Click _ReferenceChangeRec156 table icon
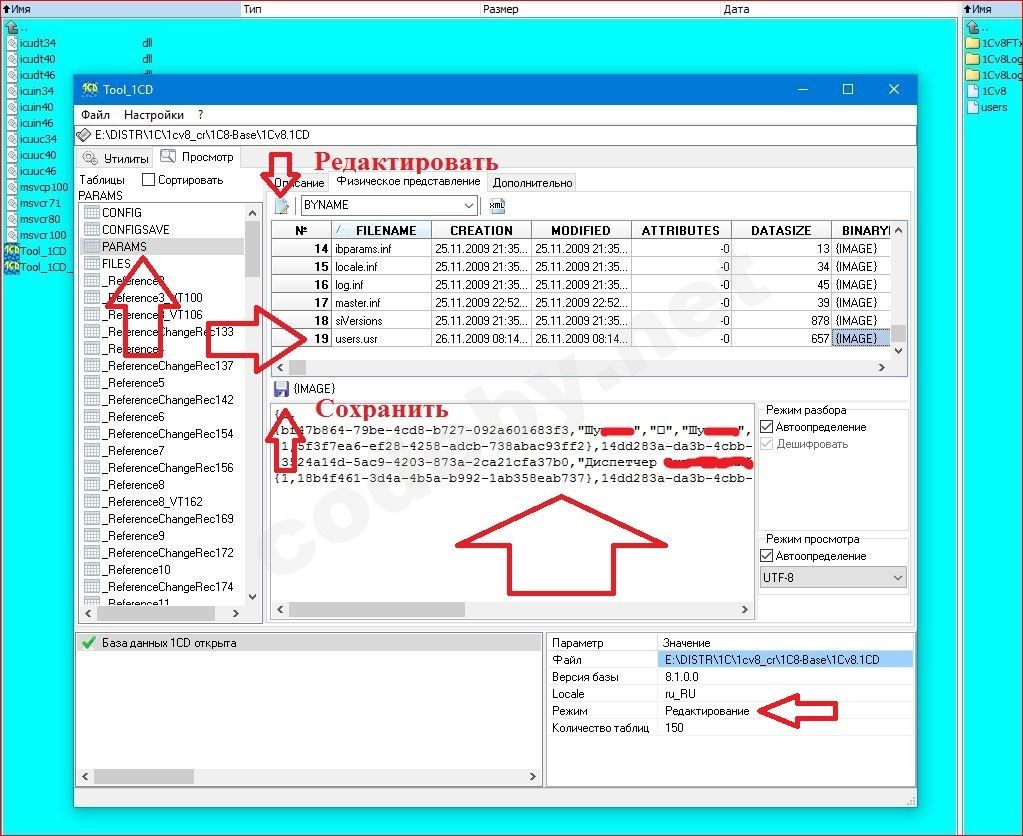1023x836 pixels. tap(91, 467)
